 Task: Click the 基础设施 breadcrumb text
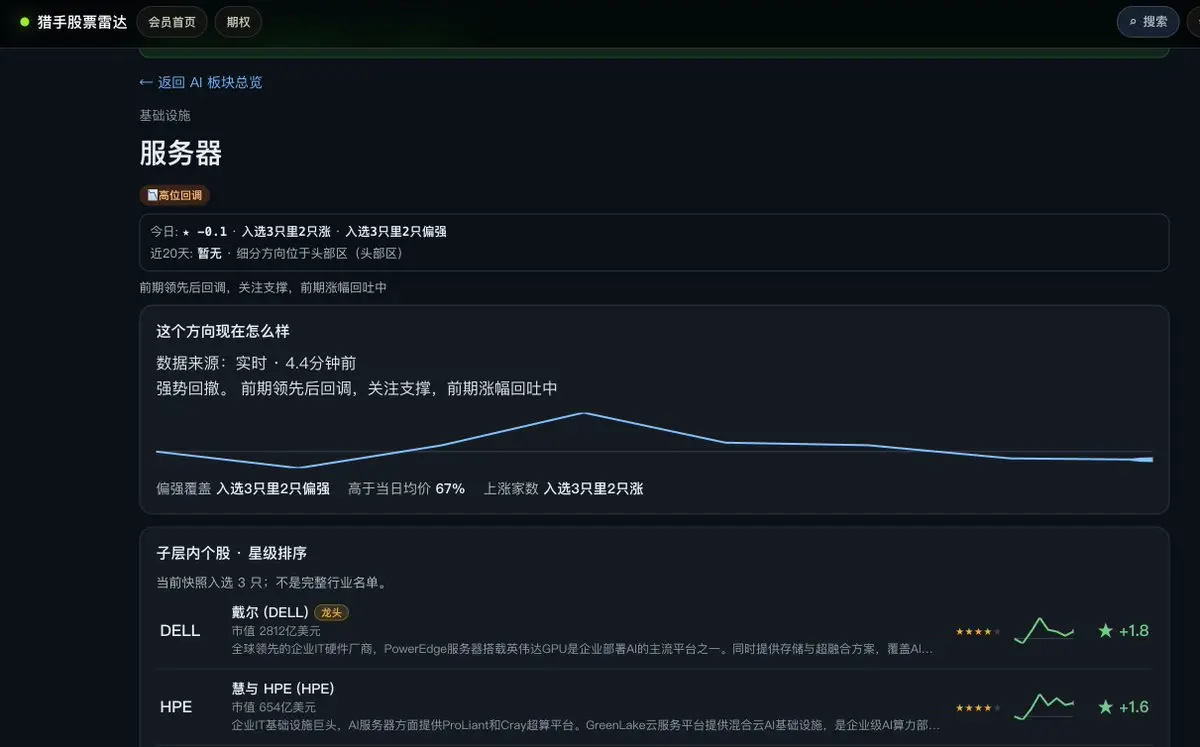pos(165,116)
